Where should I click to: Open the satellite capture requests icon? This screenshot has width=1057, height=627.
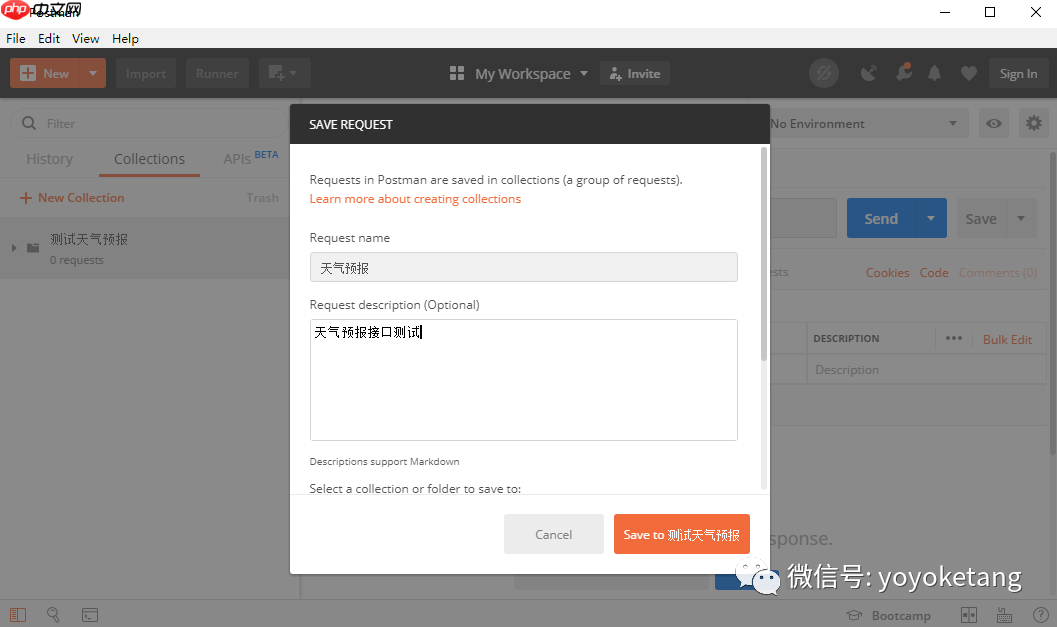coord(869,73)
